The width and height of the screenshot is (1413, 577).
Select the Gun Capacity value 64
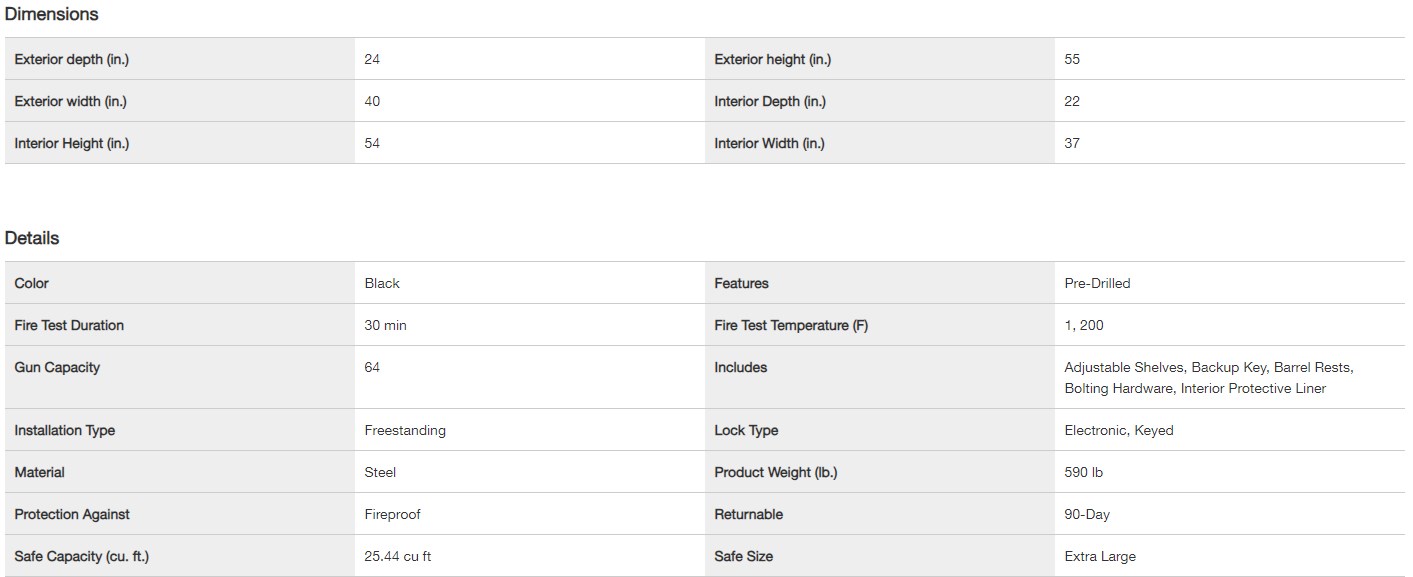(372, 367)
